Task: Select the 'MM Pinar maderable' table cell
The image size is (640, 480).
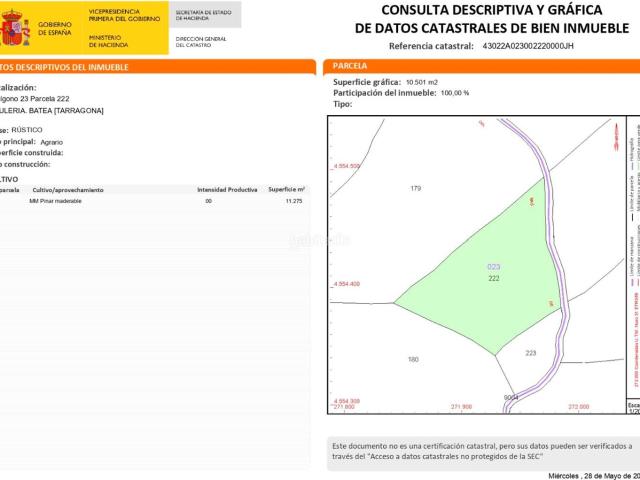Action: (55, 201)
